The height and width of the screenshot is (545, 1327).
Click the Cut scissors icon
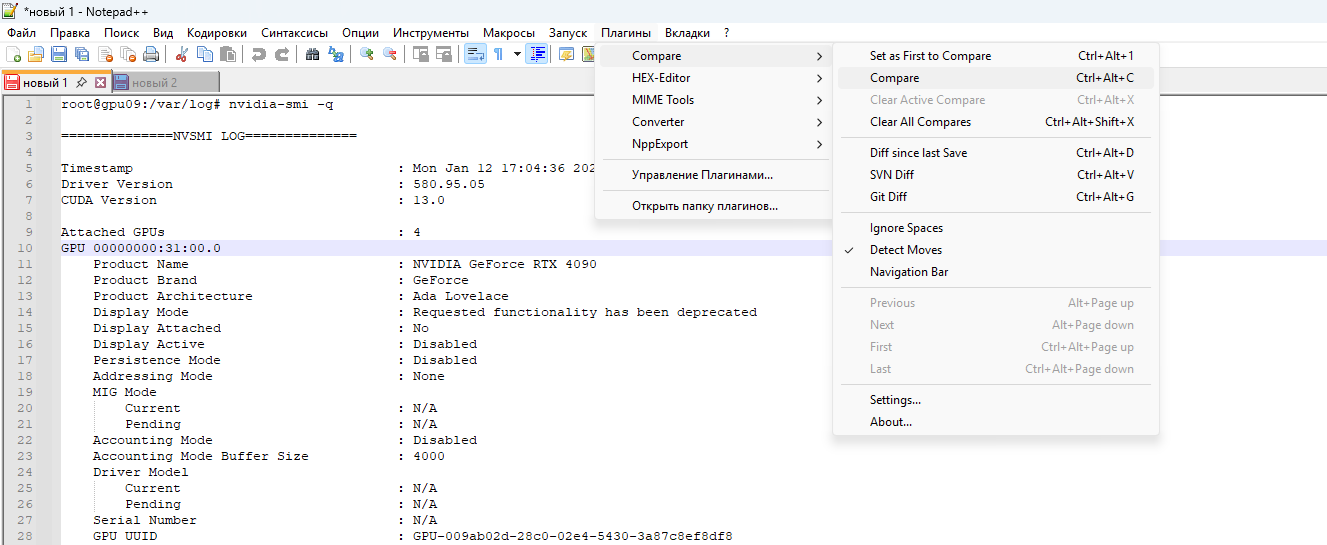[x=182, y=54]
